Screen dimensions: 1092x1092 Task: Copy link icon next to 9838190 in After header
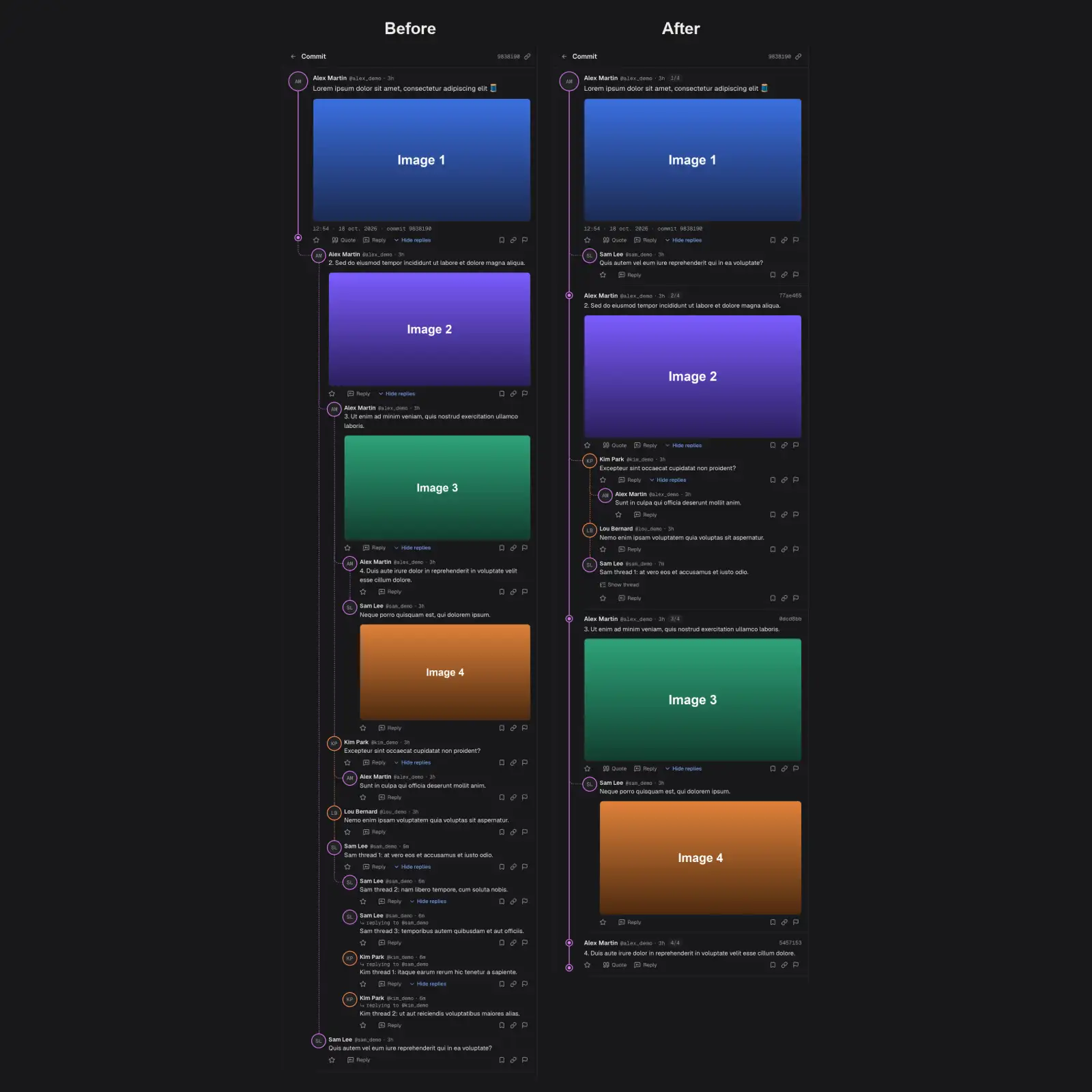point(798,57)
